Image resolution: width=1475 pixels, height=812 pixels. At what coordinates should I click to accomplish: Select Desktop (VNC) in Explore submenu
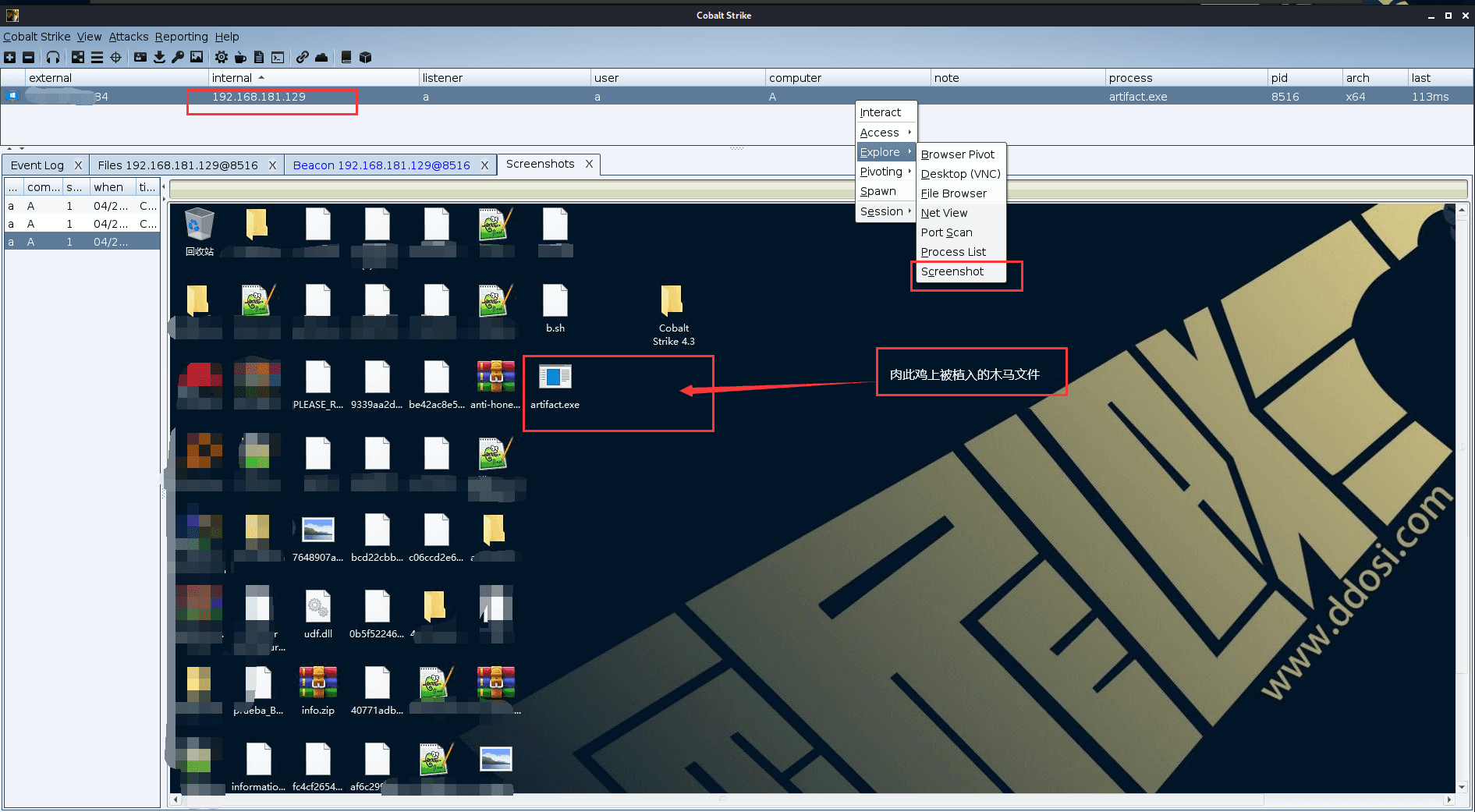coord(961,174)
